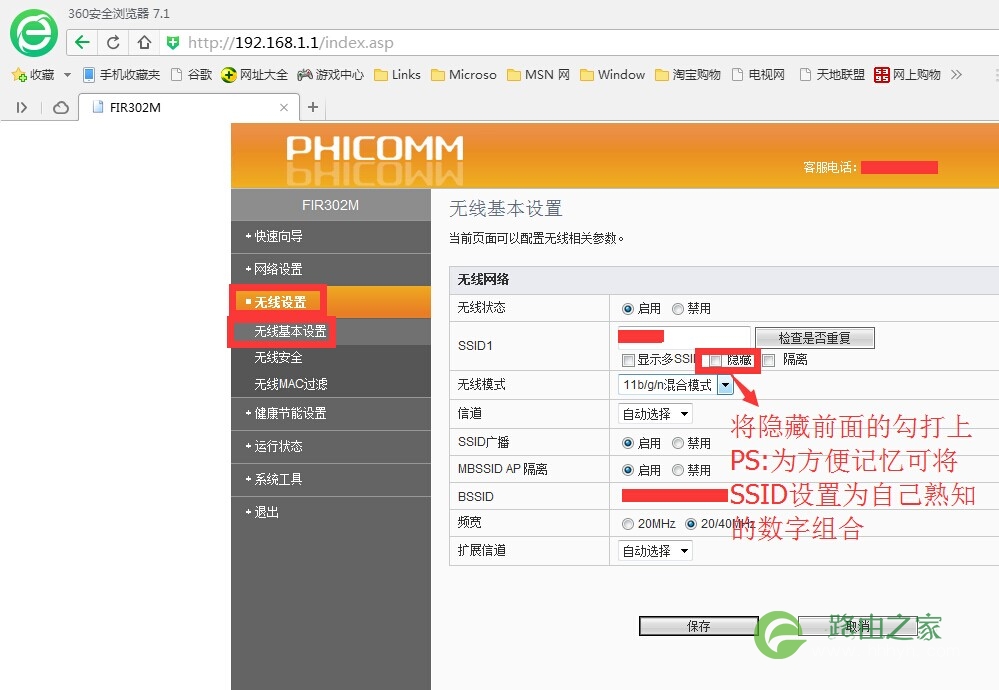Screen dimensions: 999x690
Task: Expand the 收藏 dropdown arrow
Action: 68,75
